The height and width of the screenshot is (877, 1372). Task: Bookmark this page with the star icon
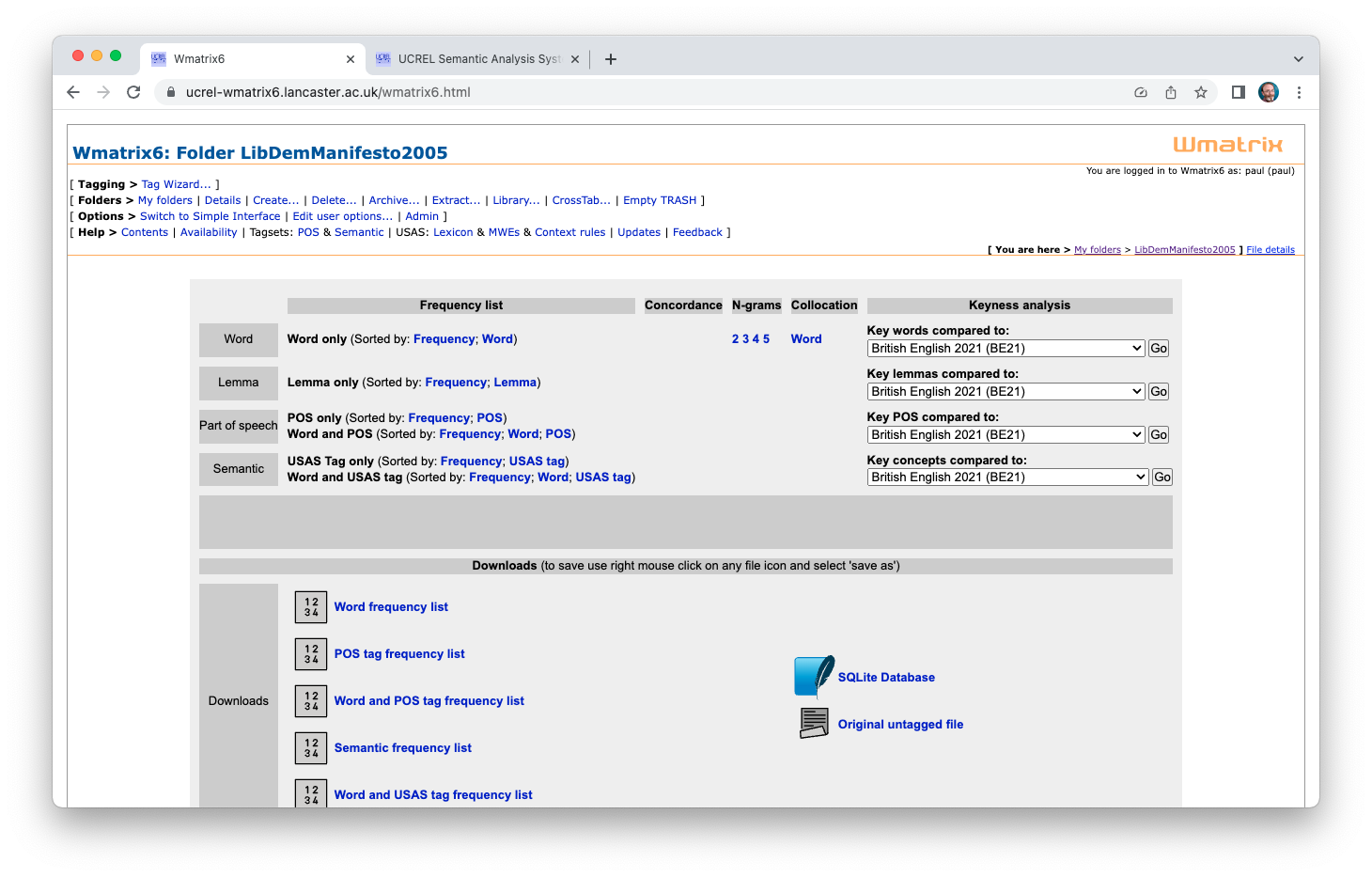1201,92
